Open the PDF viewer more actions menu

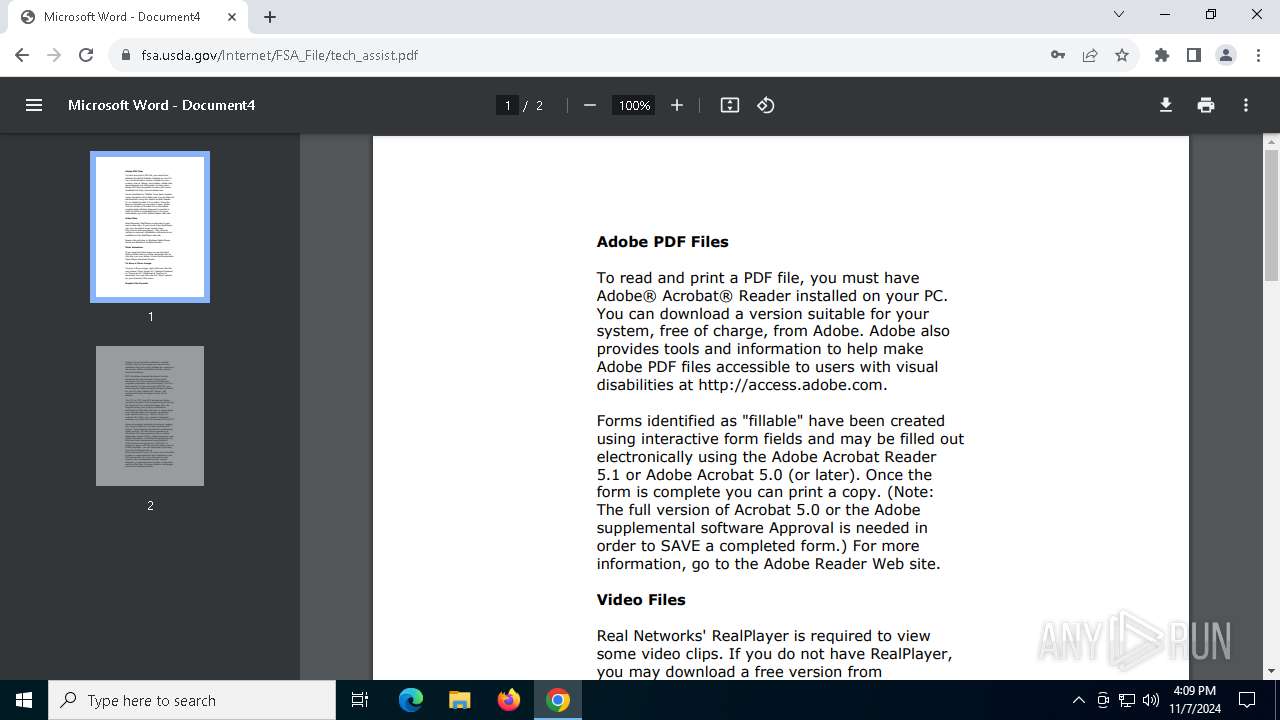pyautogui.click(x=1246, y=105)
